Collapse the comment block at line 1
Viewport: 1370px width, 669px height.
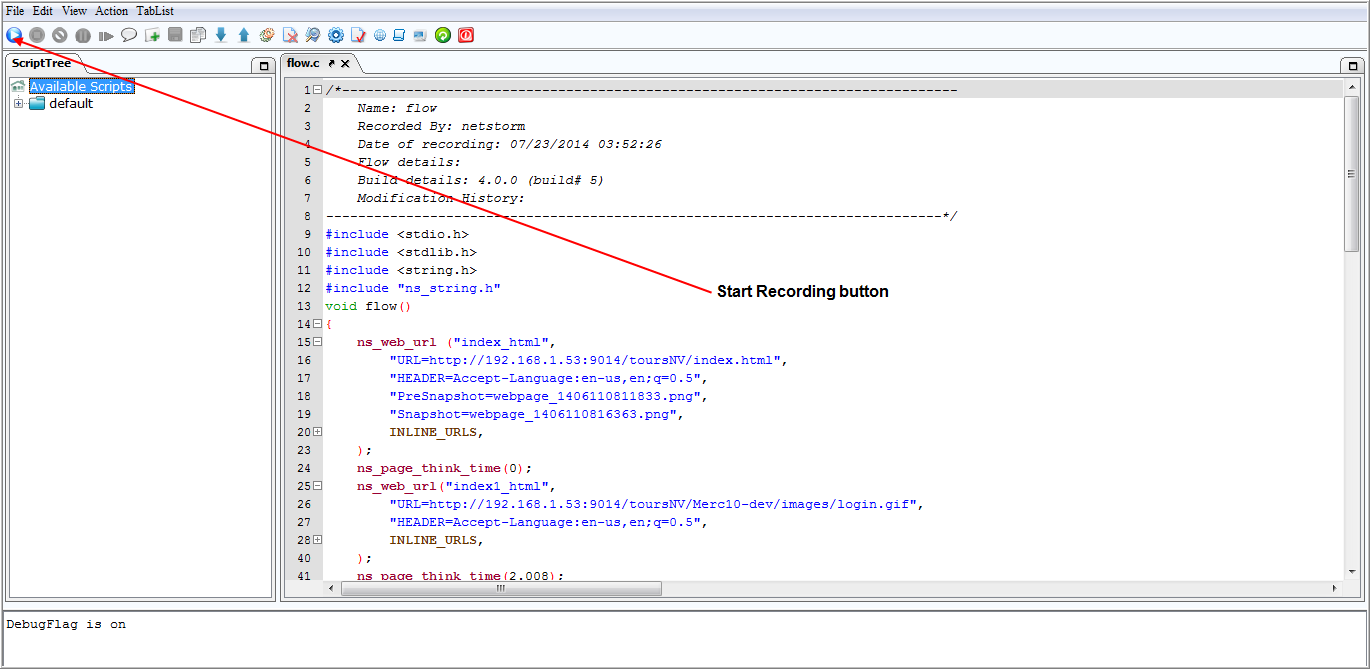(317, 90)
